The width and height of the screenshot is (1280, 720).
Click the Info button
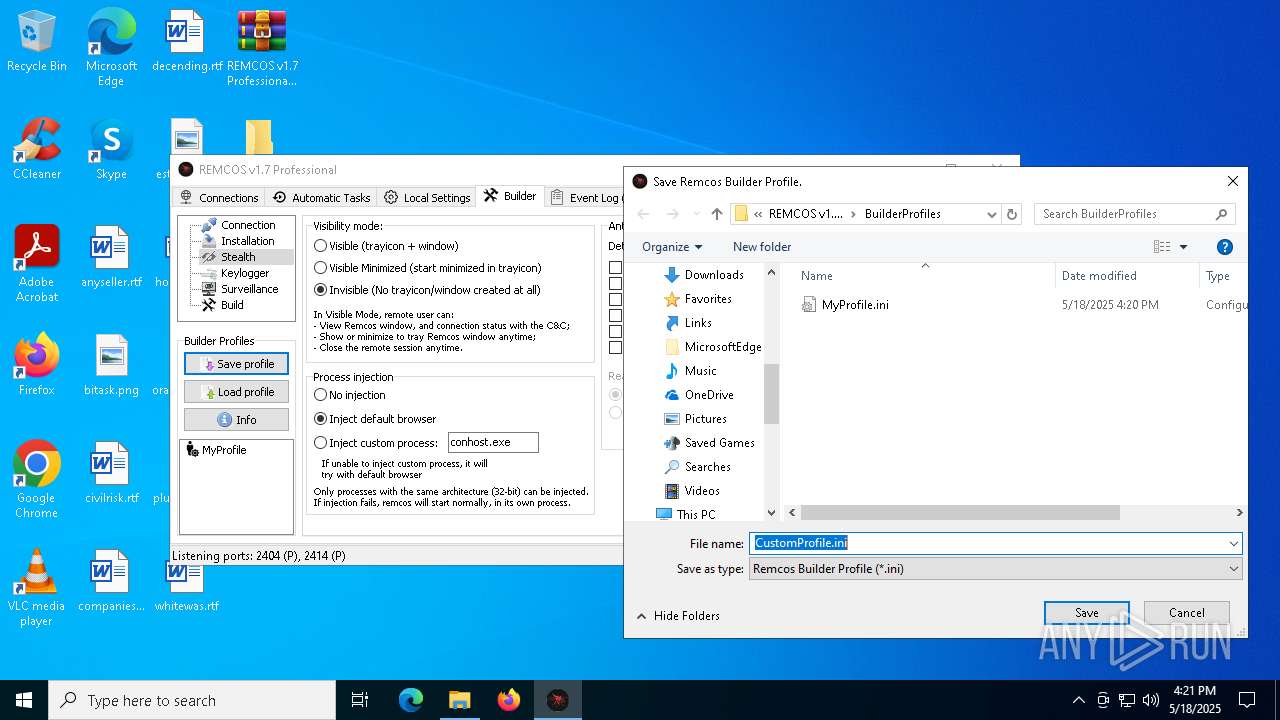coord(236,420)
